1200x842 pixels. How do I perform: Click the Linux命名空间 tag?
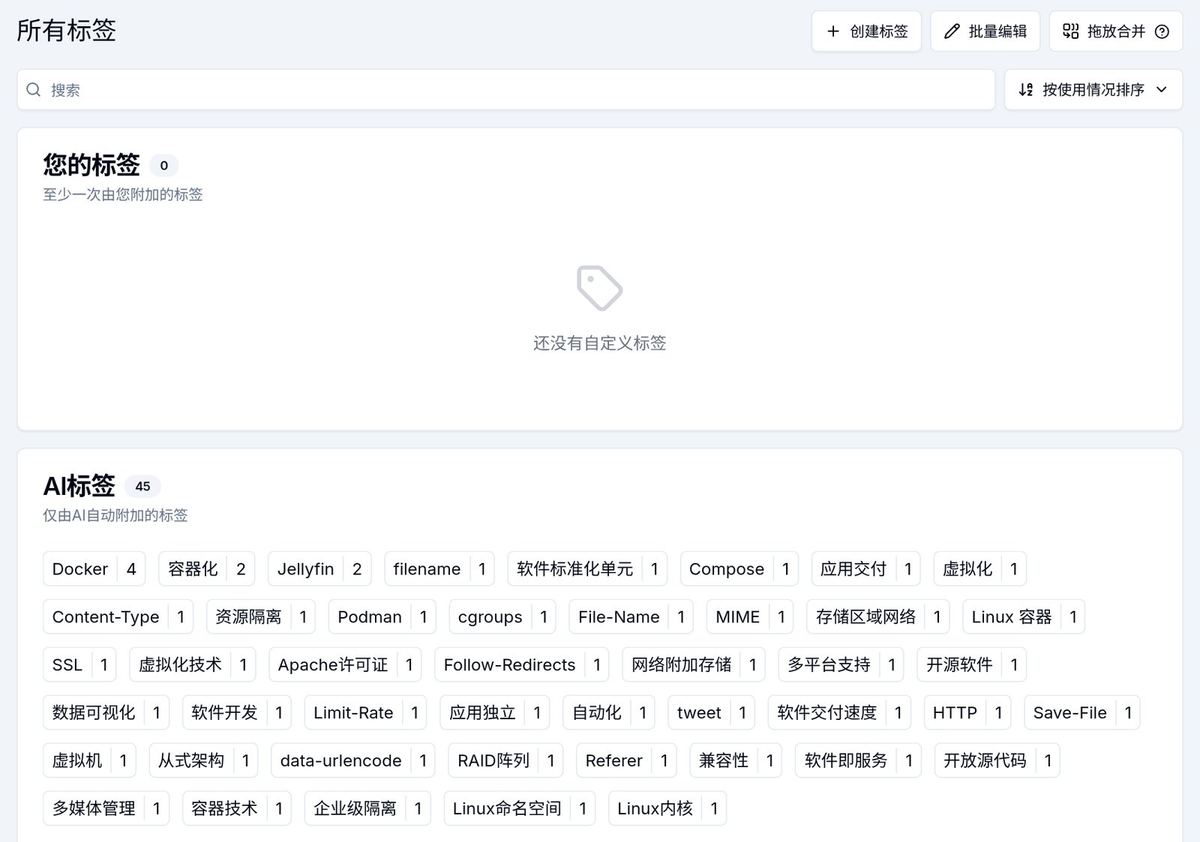click(520, 809)
